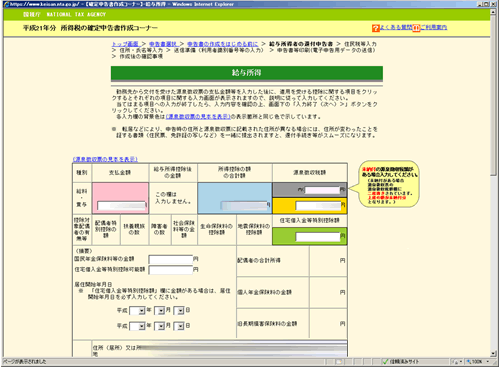The width and height of the screenshot is (500, 370).
Task: Click the 社会保険料等の金額 table cell
Action: [184, 230]
